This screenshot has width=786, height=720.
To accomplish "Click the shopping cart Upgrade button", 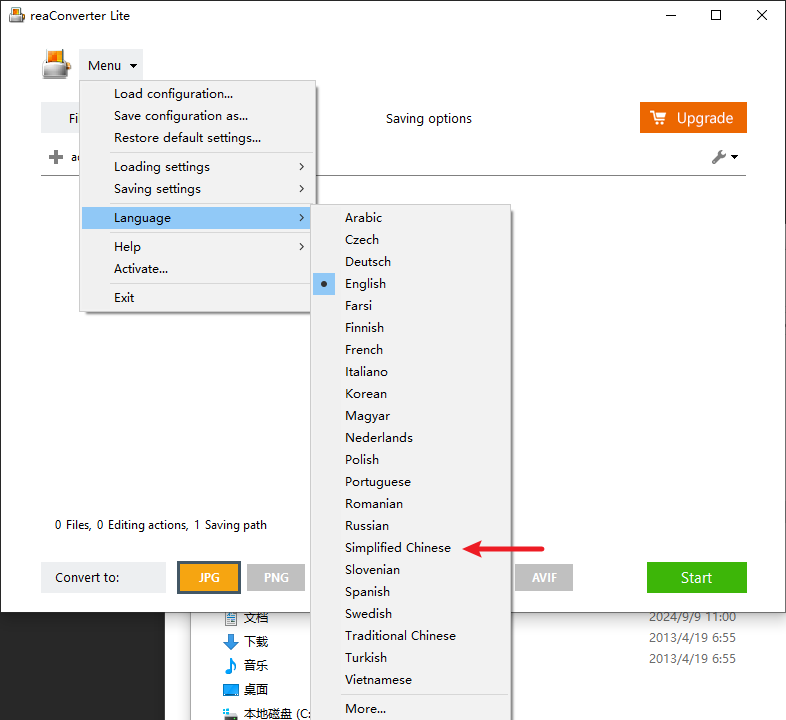I will pyautogui.click(x=693, y=118).
